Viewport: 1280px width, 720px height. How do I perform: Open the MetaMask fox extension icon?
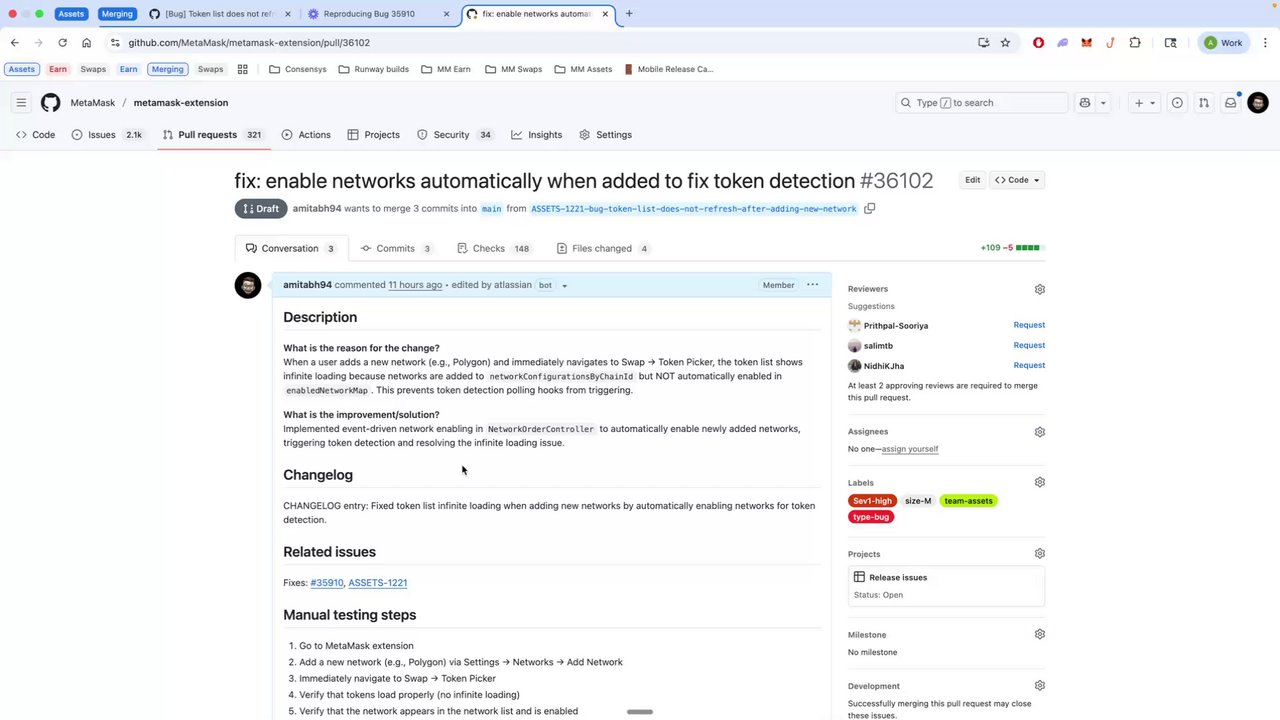point(1086,43)
